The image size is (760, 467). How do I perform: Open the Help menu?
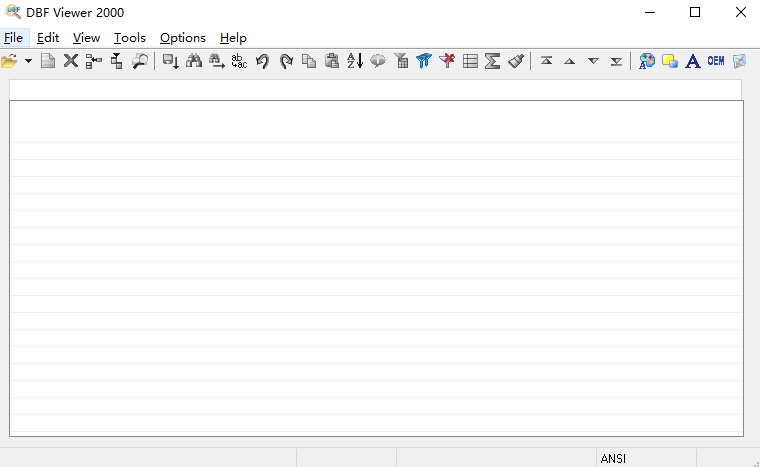pyautogui.click(x=233, y=38)
